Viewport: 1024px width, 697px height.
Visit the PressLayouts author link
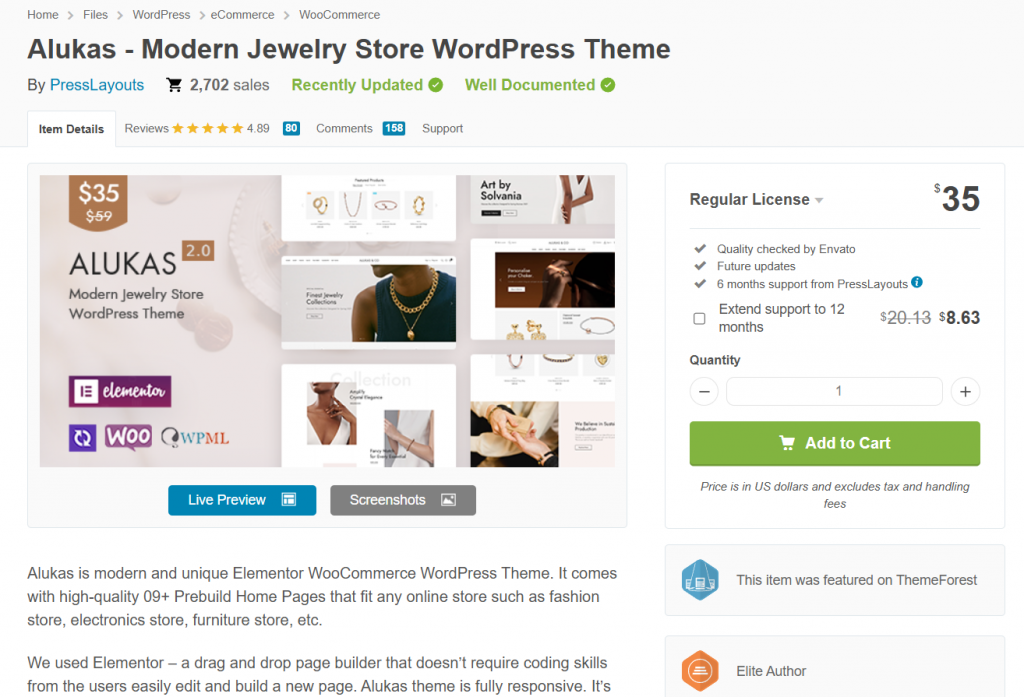97,85
